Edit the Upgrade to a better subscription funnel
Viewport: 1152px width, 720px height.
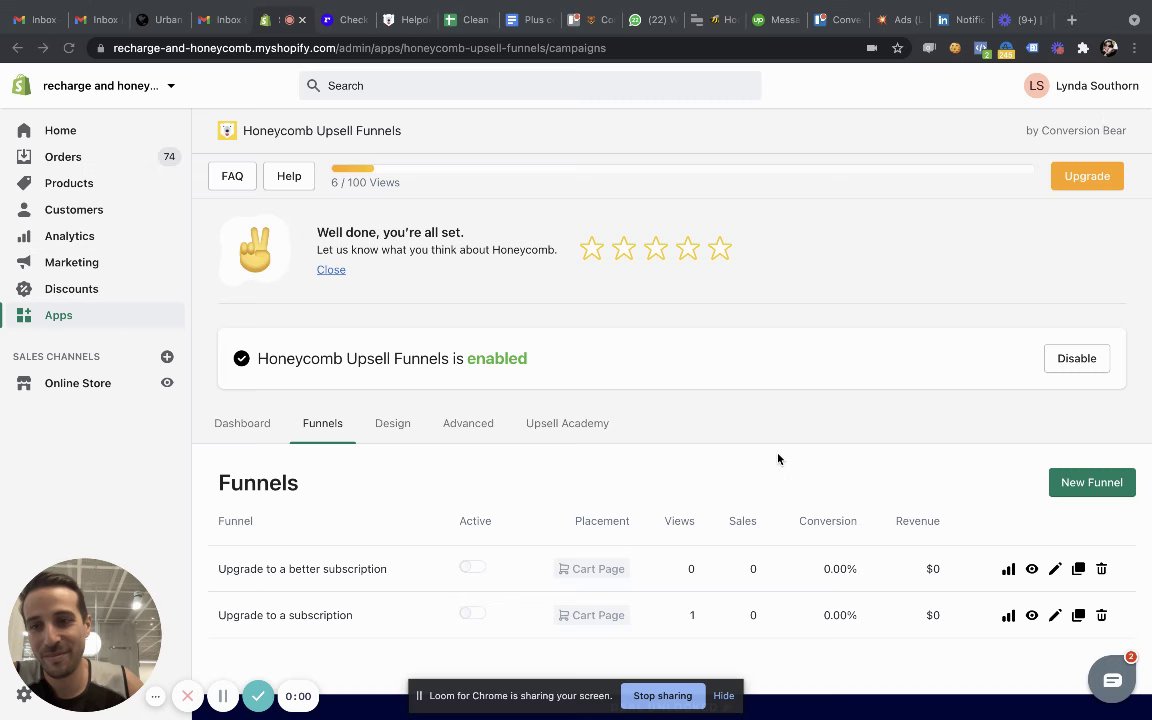tap(1055, 569)
